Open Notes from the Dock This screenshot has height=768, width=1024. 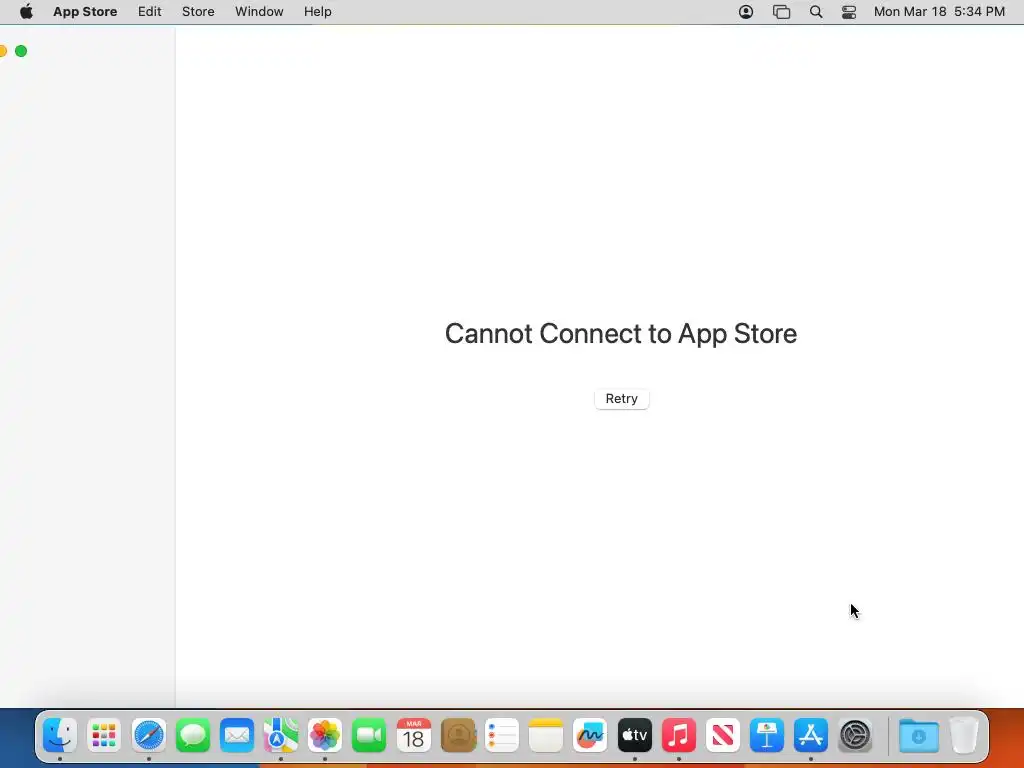[x=546, y=735]
